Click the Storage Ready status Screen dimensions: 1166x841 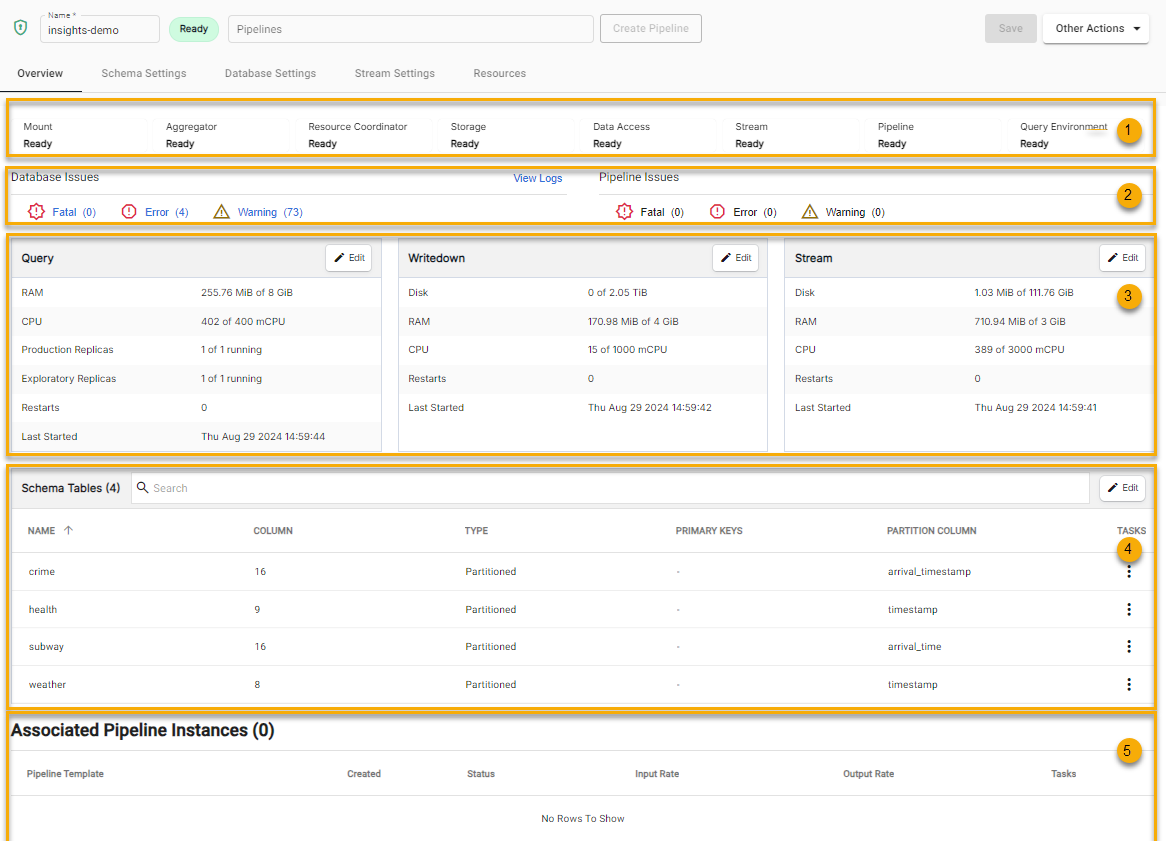point(465,144)
